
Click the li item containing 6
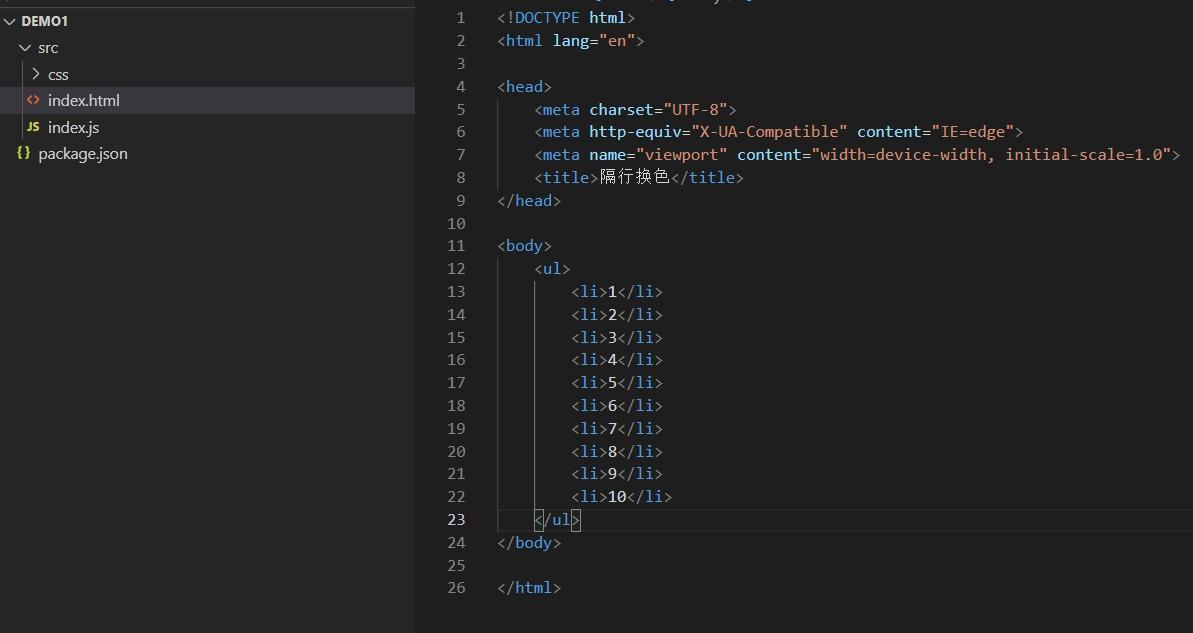click(x=616, y=406)
